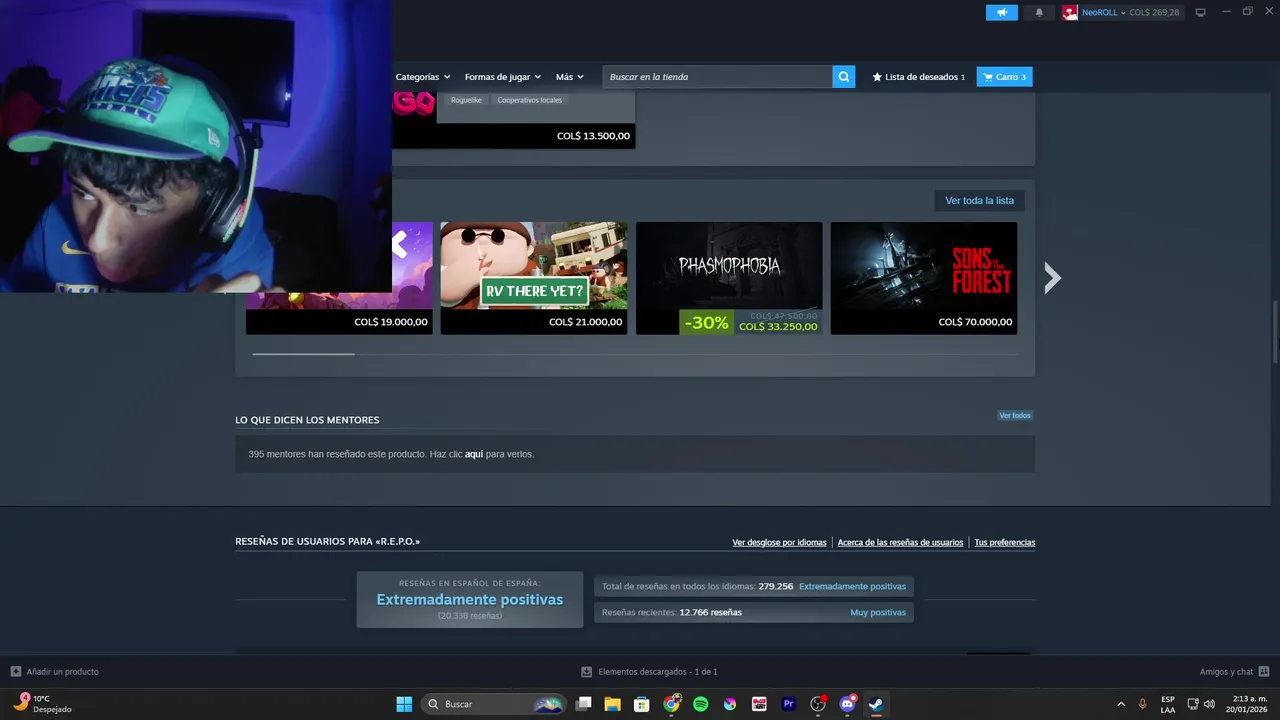The width and height of the screenshot is (1280, 720).
Task: Click the Roguelike tag
Action: click(x=466, y=100)
